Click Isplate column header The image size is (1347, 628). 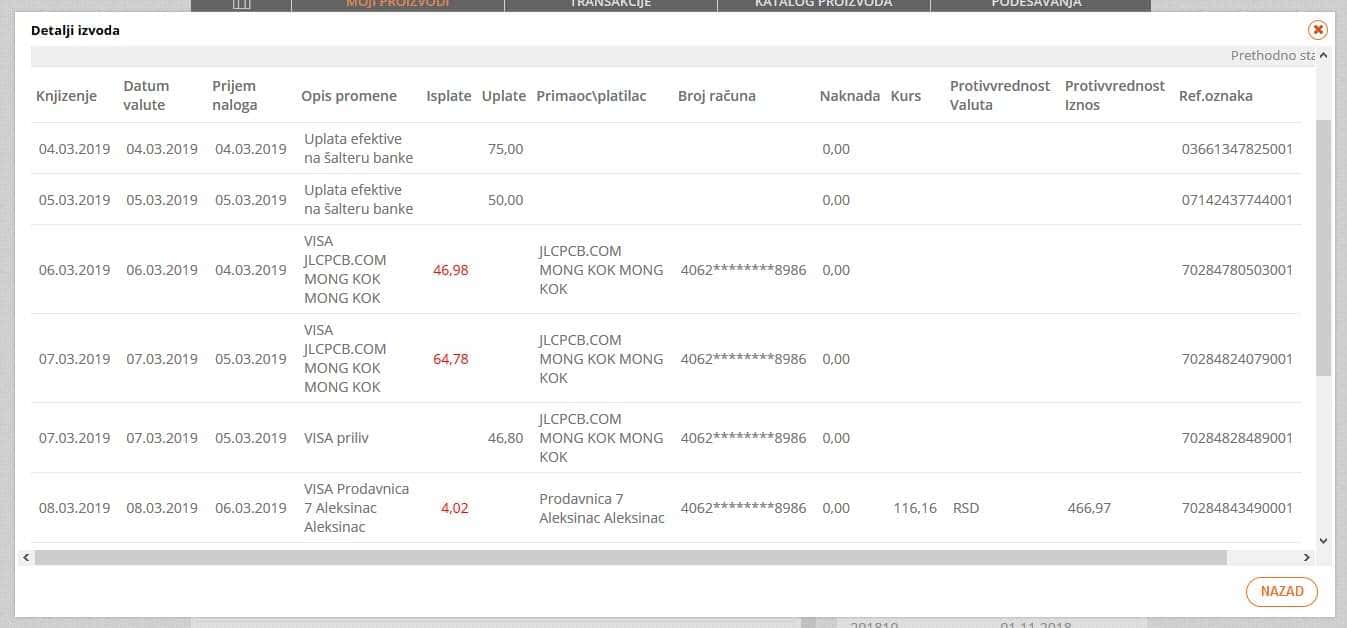pyautogui.click(x=449, y=96)
